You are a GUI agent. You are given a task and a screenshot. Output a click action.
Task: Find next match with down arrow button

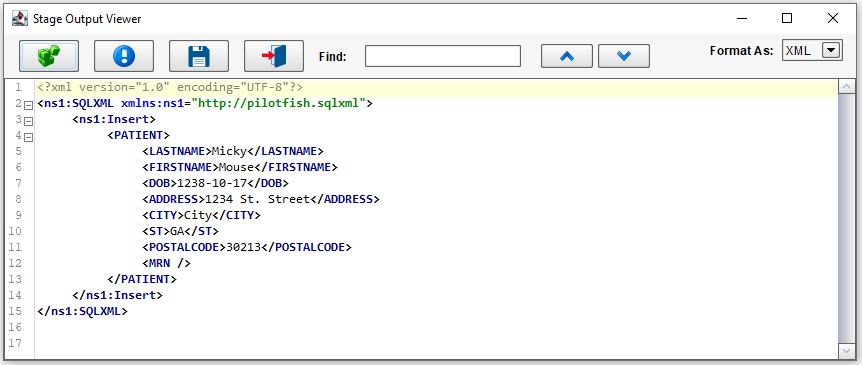(x=624, y=56)
